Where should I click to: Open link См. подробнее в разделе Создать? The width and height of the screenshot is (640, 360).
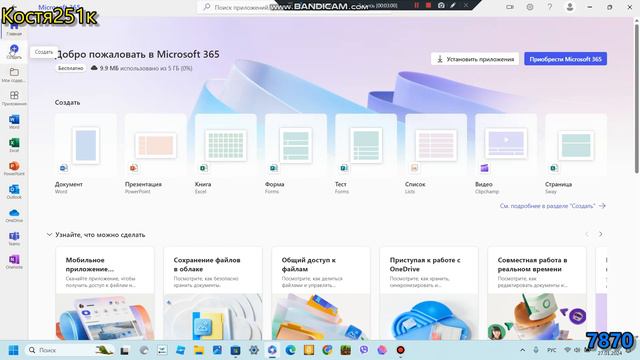[552, 206]
